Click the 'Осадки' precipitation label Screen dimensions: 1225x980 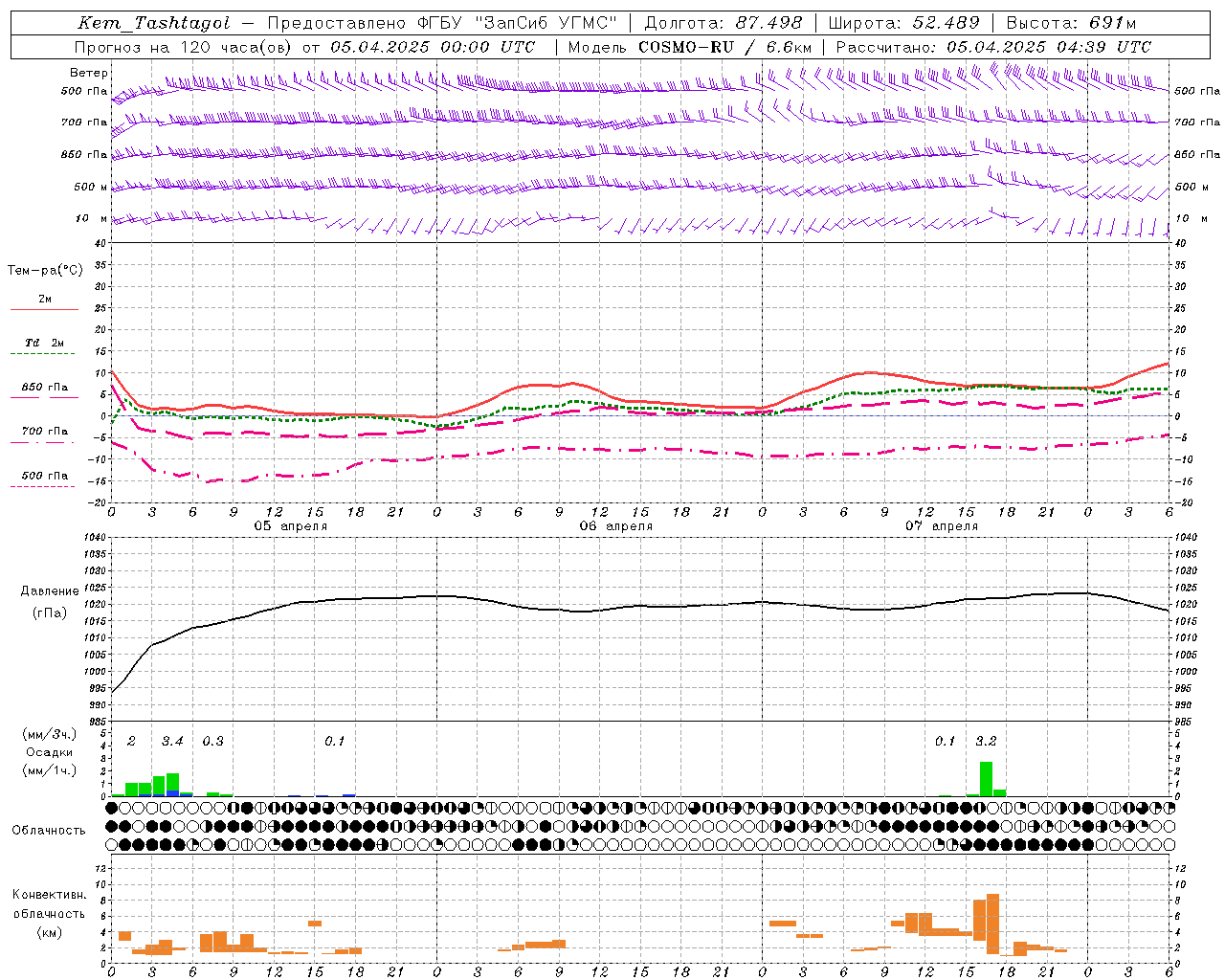click(x=50, y=752)
